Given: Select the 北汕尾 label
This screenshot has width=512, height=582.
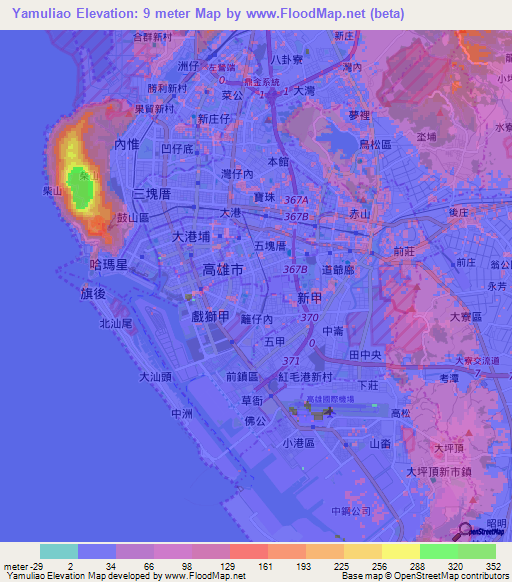Looking at the screenshot, I should (x=115, y=324).
